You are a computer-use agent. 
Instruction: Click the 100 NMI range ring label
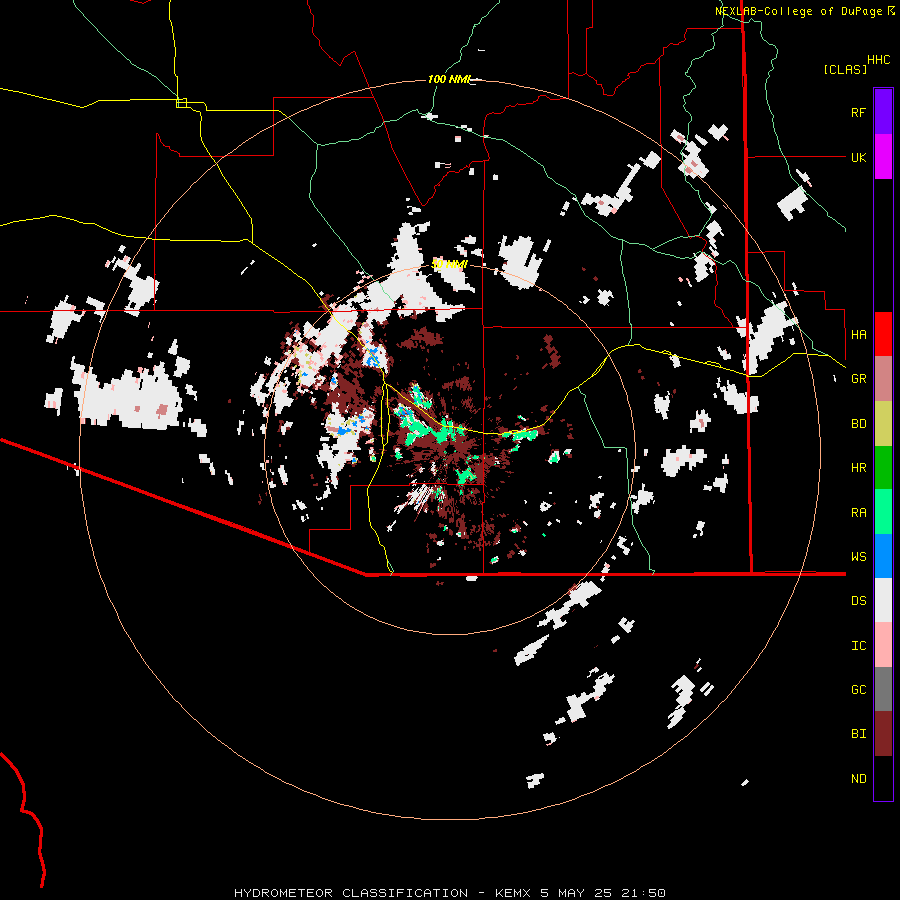click(449, 79)
